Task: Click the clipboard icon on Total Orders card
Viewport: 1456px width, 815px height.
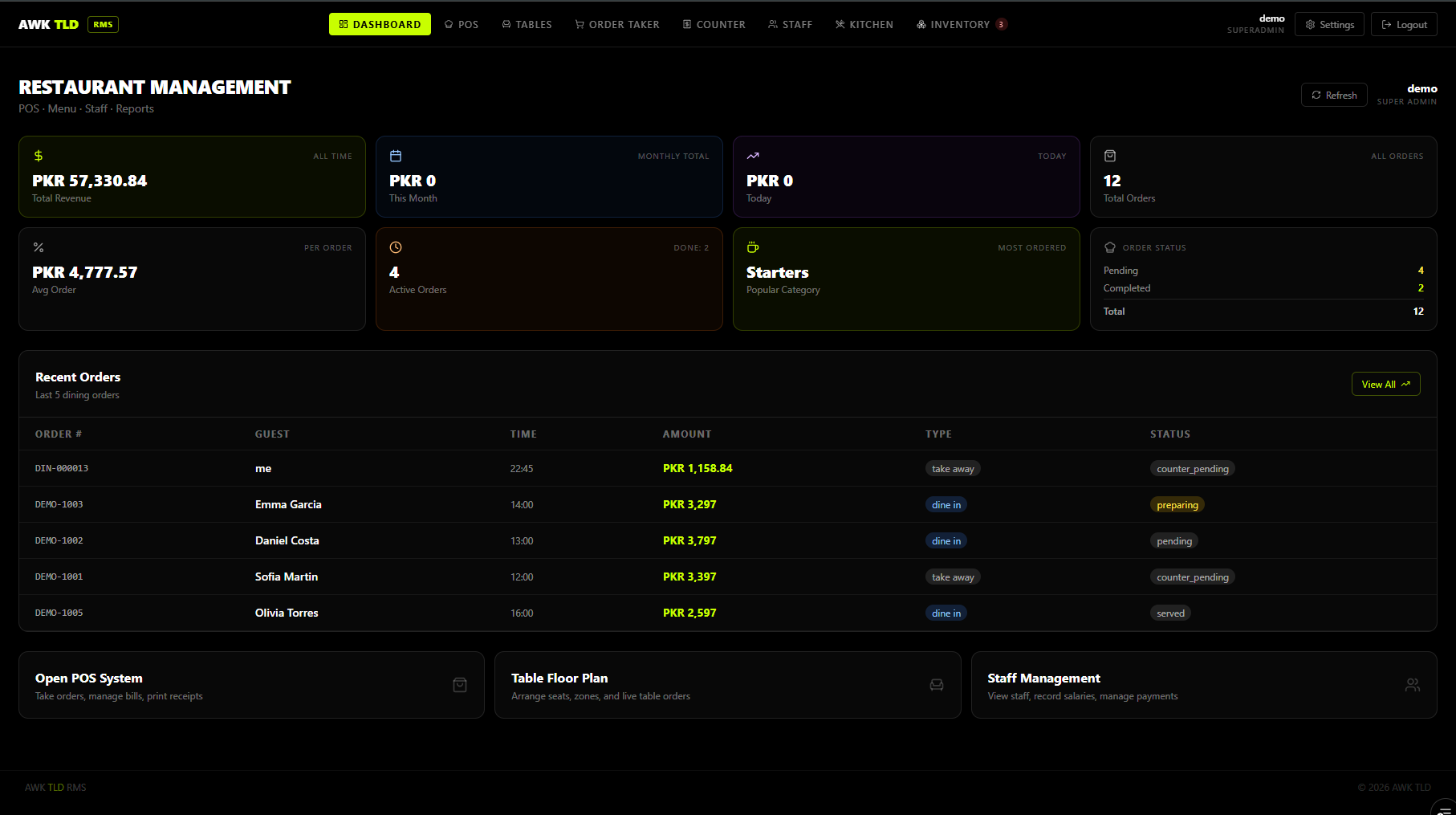Action: (1110, 156)
